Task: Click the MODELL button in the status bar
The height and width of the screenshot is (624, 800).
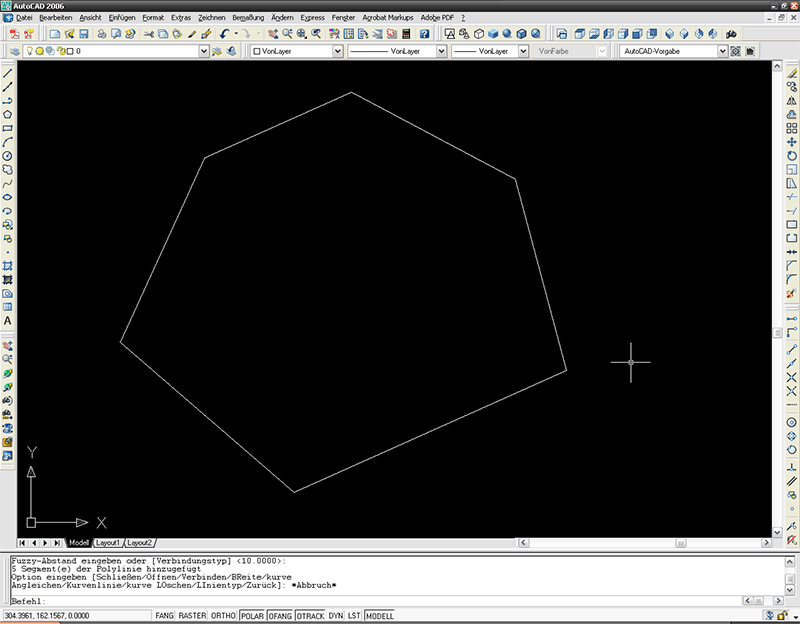Action: (x=380, y=616)
